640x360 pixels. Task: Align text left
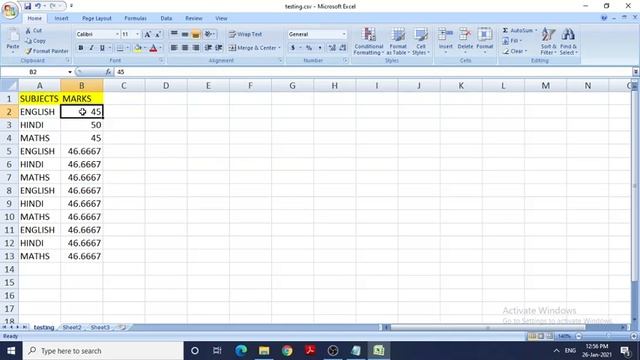(174, 48)
